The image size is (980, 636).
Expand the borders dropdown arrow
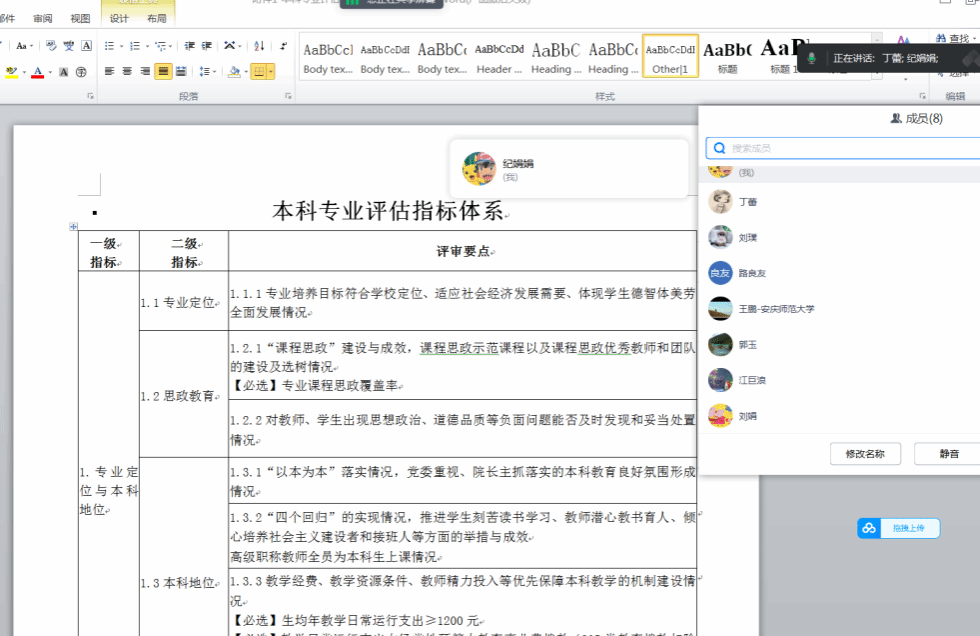pyautogui.click(x=271, y=71)
